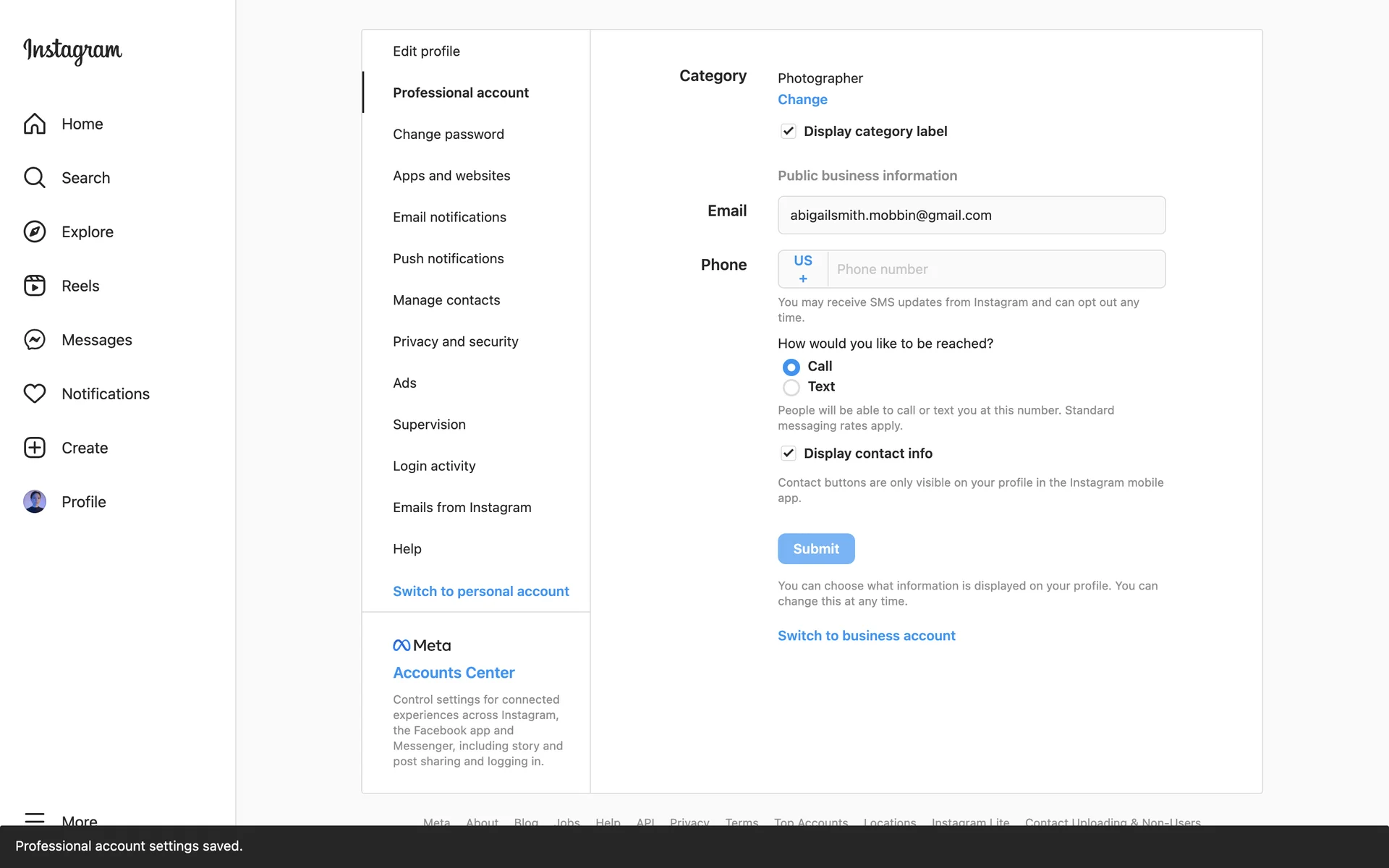Image resolution: width=1389 pixels, height=868 pixels.
Task: Click the Create plus icon
Action: pyautogui.click(x=35, y=448)
